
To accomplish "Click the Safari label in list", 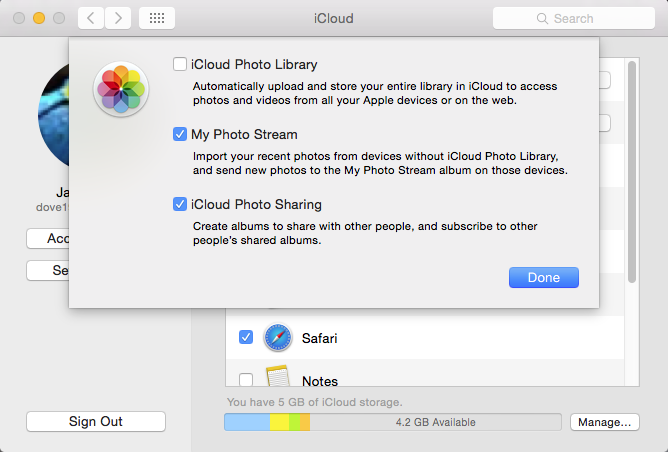I will [x=320, y=338].
